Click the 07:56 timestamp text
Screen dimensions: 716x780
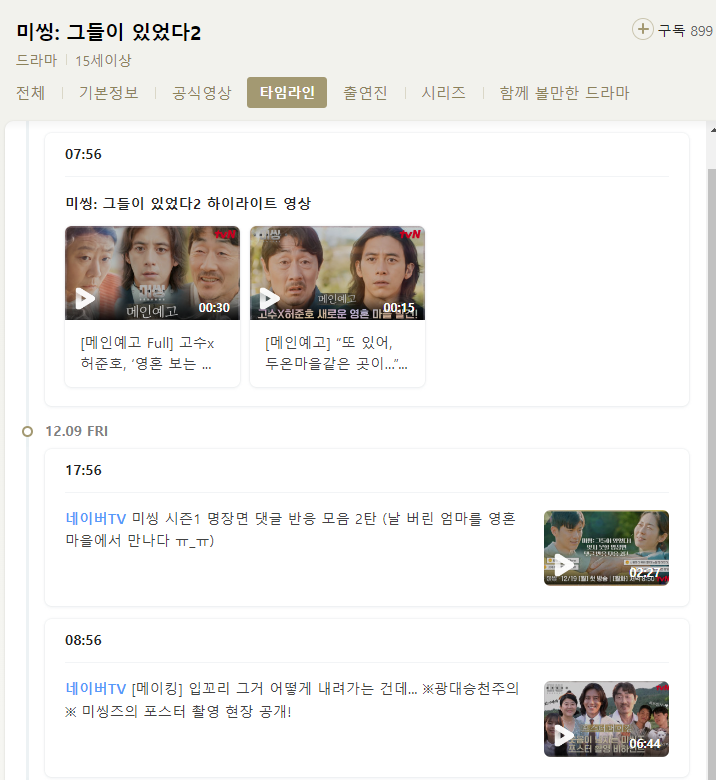click(x=83, y=154)
